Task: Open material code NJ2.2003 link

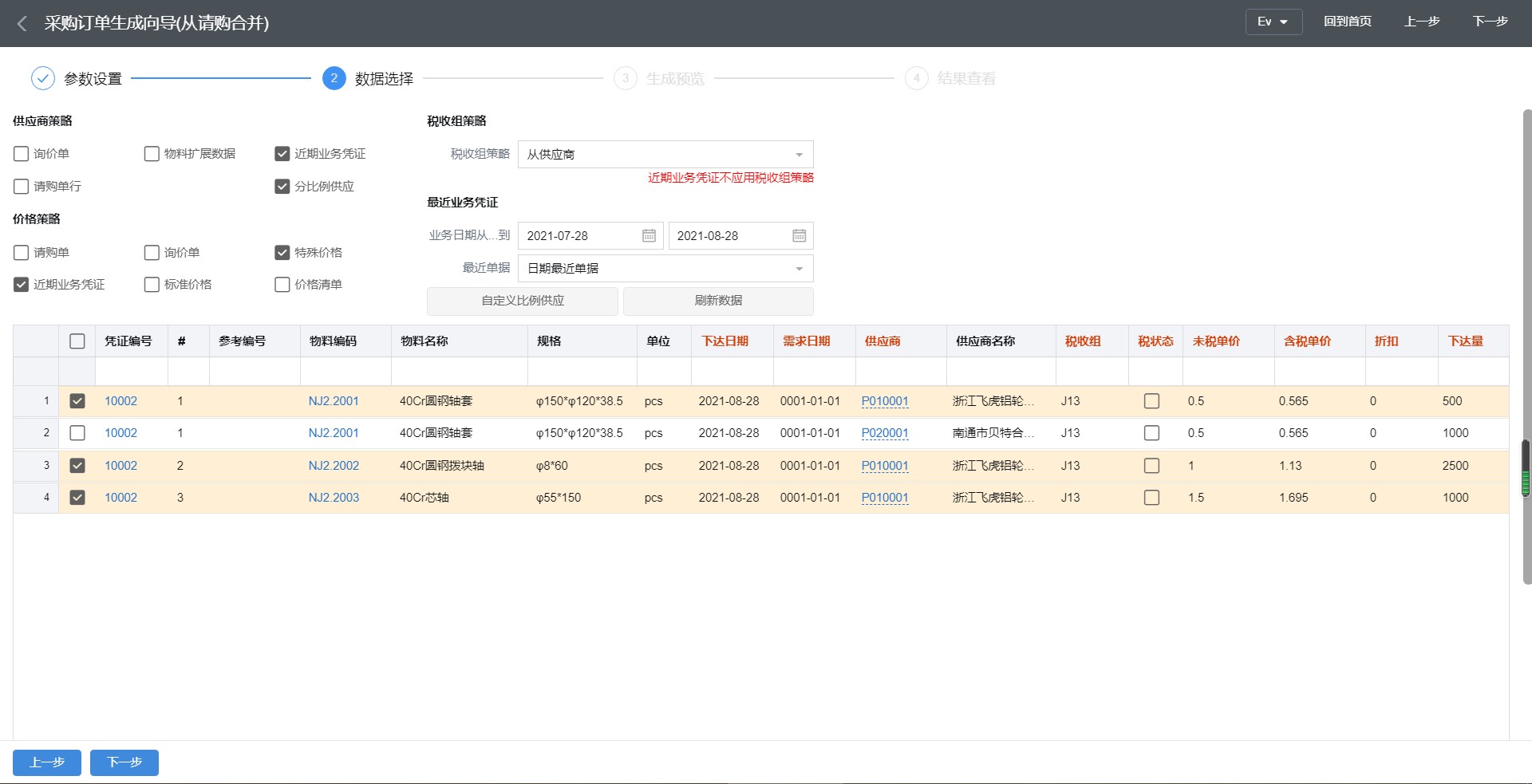Action: tap(334, 498)
